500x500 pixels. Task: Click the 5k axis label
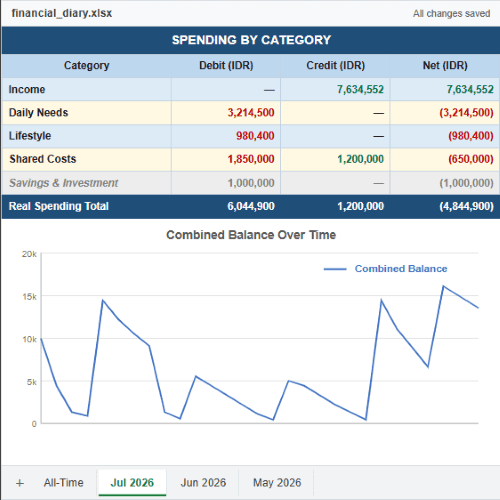(32, 382)
